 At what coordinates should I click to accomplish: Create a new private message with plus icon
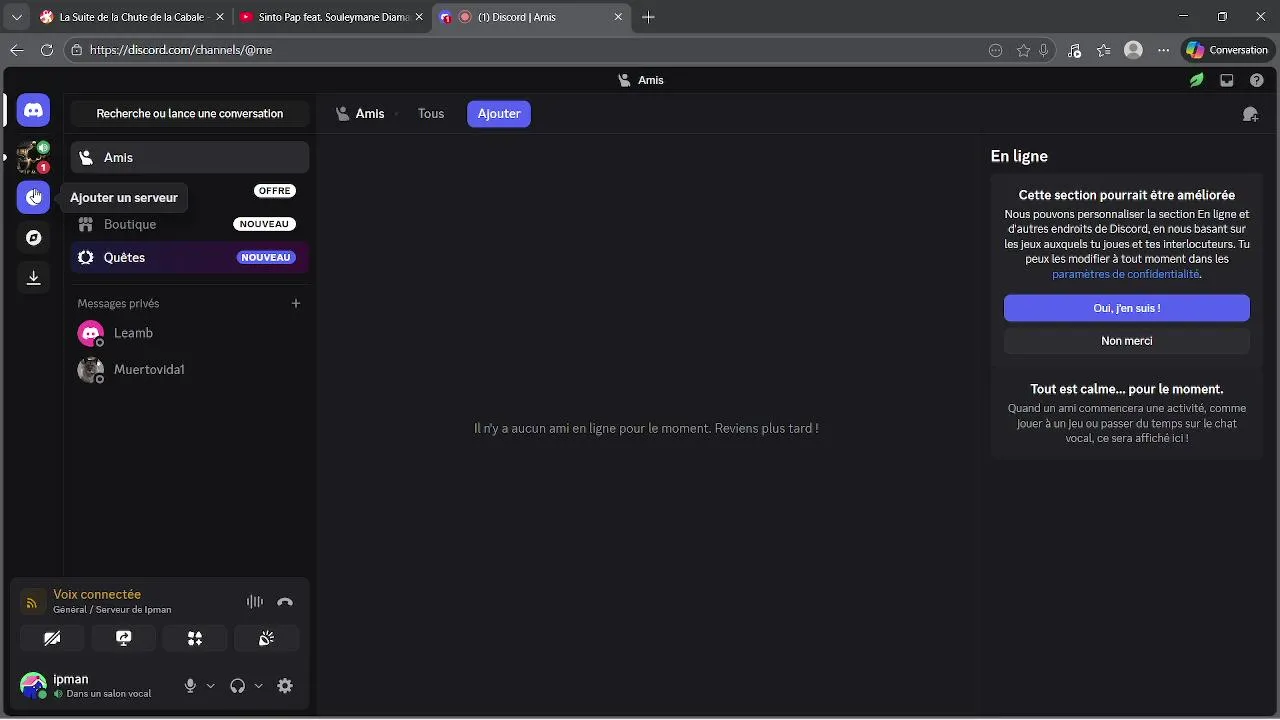pyautogui.click(x=296, y=303)
